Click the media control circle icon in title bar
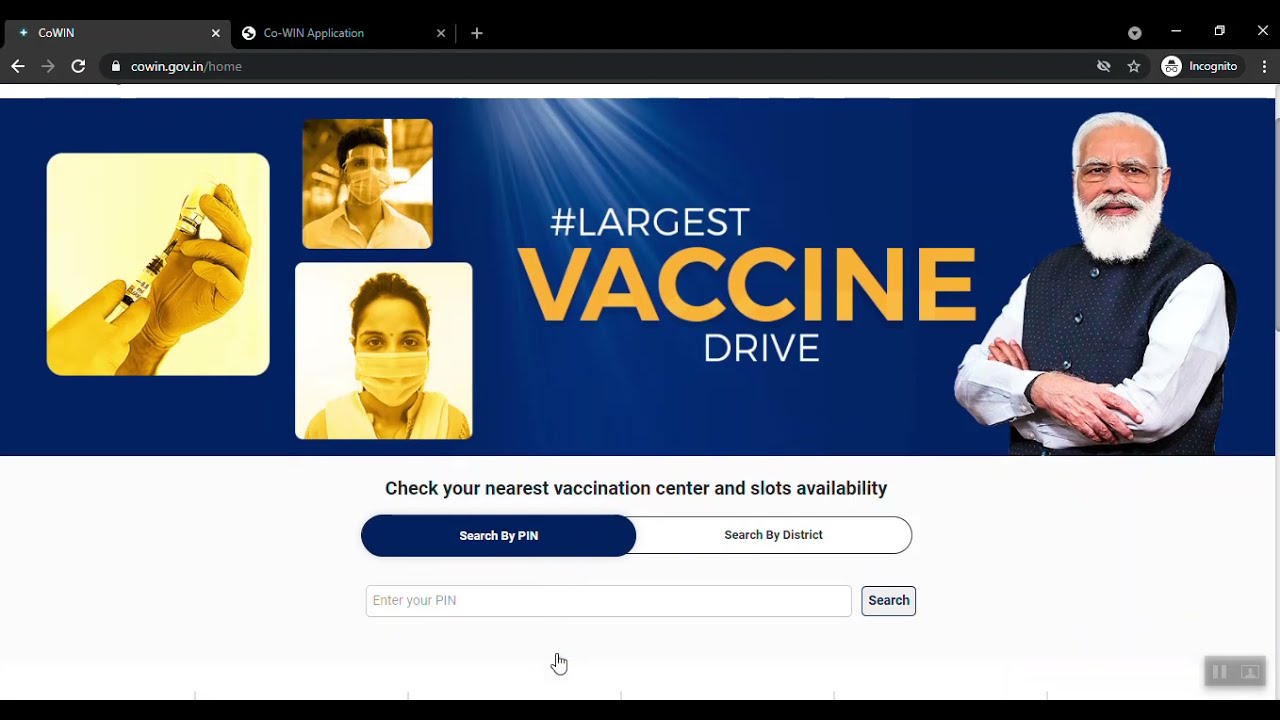Screen dimensions: 1280x720 pos(1135,33)
